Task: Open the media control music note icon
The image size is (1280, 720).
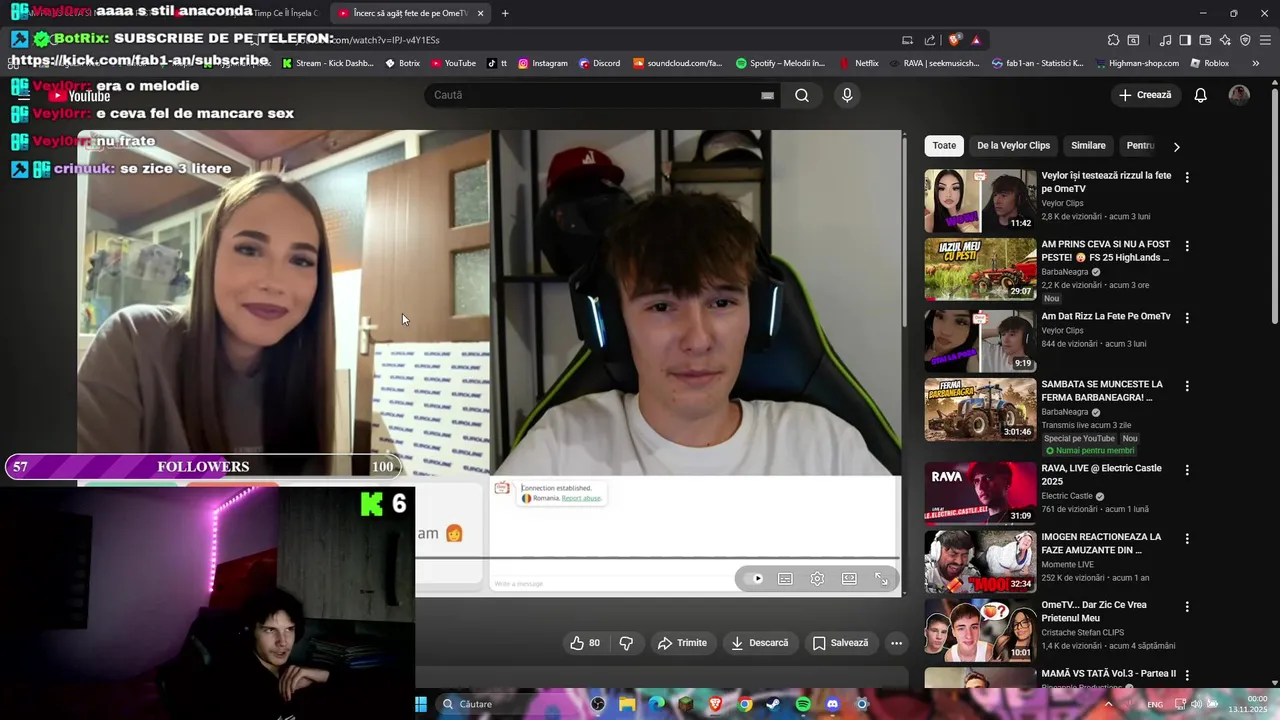Action: click(x=1165, y=40)
